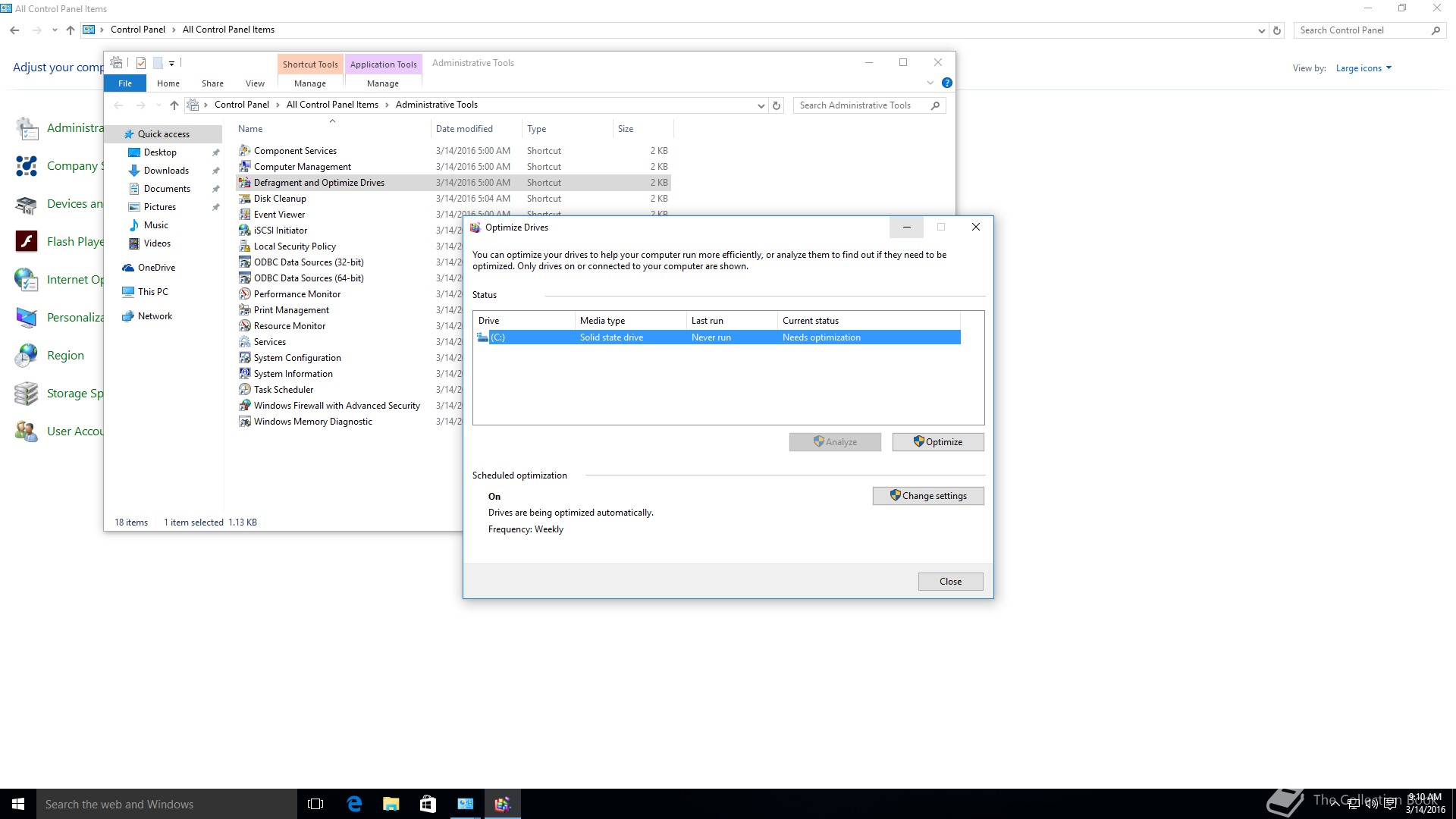Select Windows Memory Diagnostic icon
Image resolution: width=1456 pixels, height=819 pixels.
coord(244,422)
